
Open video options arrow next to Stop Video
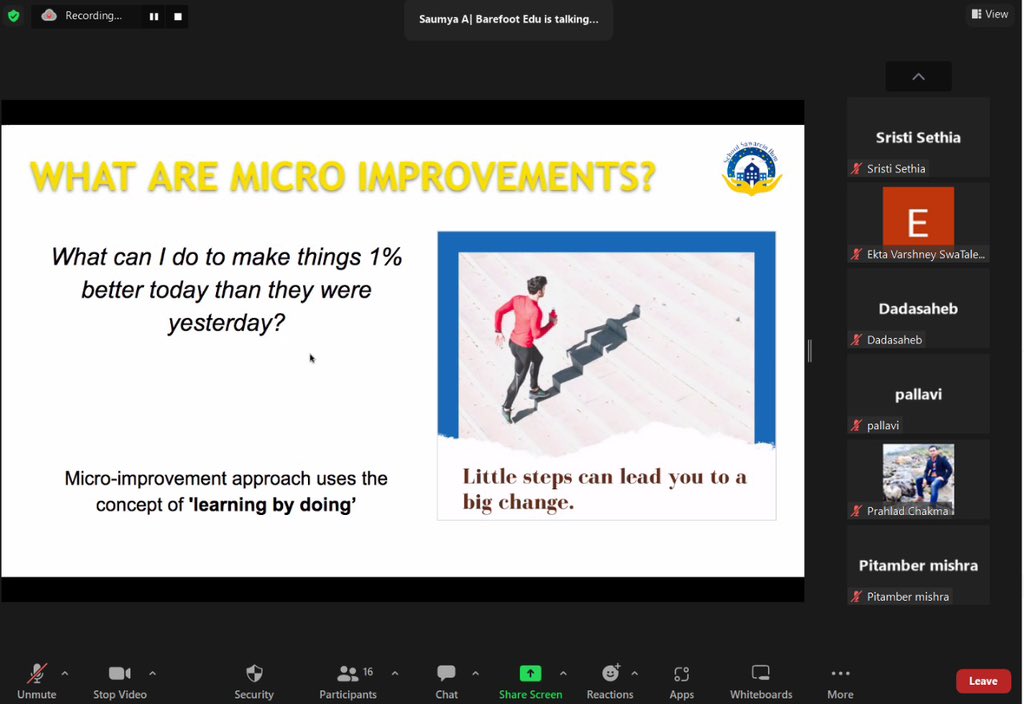coord(152,673)
